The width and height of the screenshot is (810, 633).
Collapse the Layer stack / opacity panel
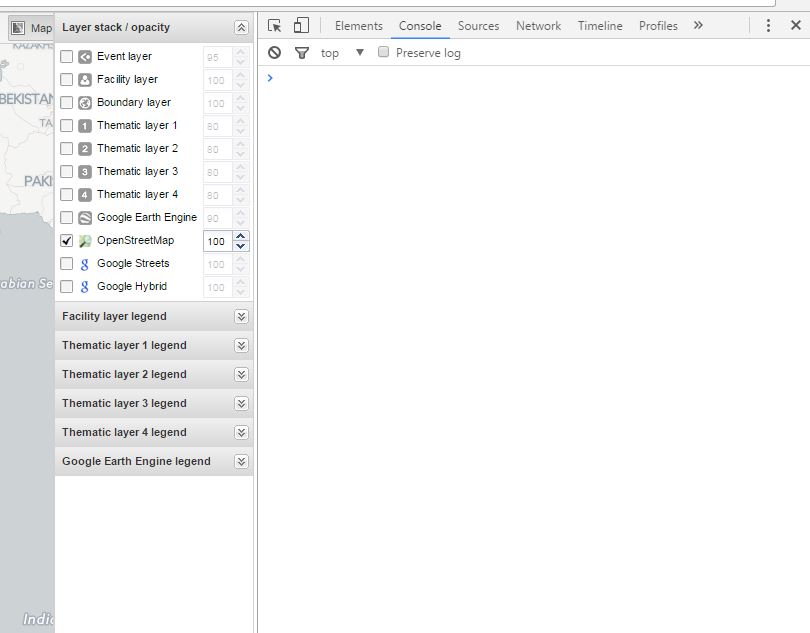241,28
